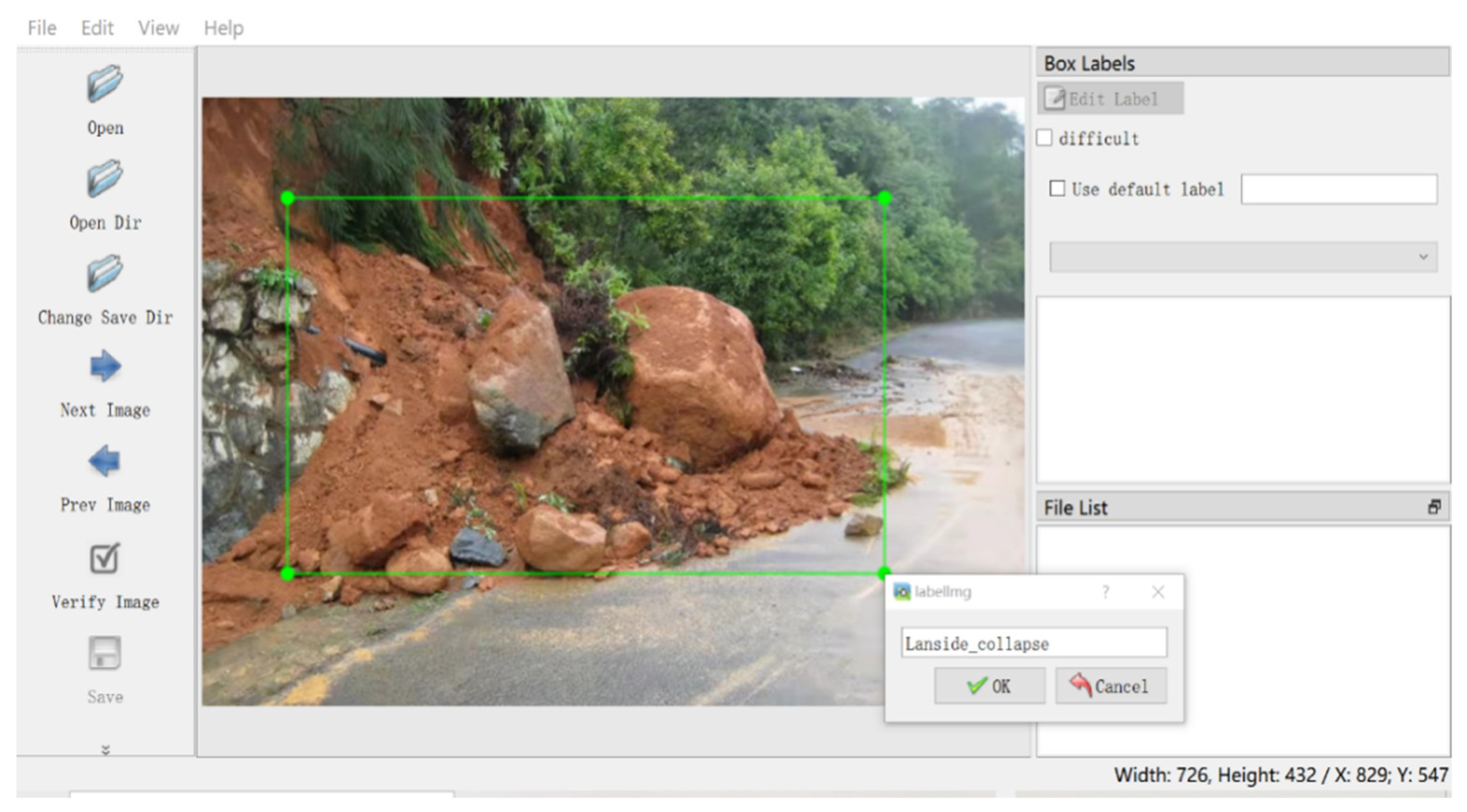Open the label filter combo box
This screenshot has height=812, width=1467.
(x=1243, y=257)
